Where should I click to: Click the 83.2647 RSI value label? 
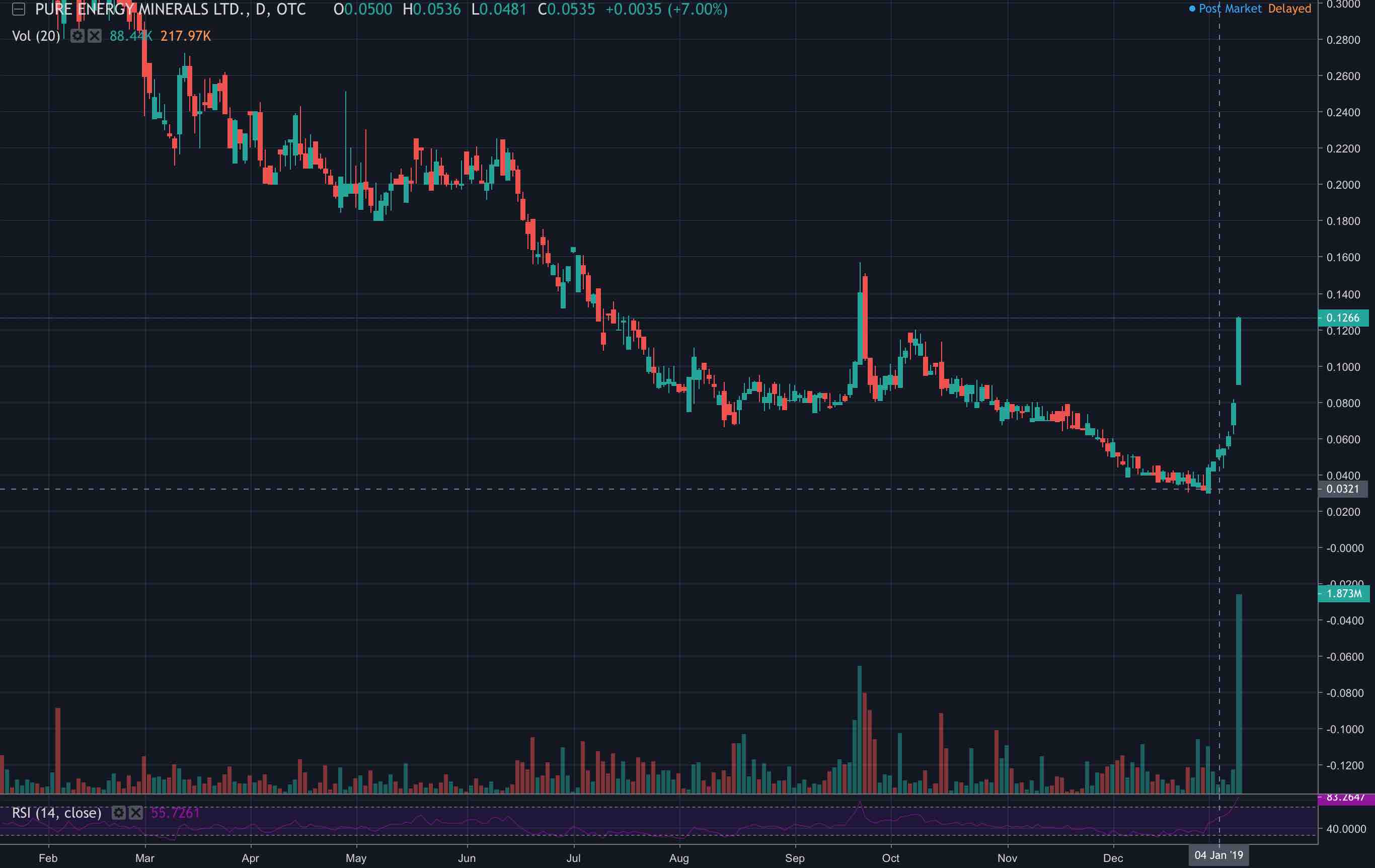tap(1345, 797)
